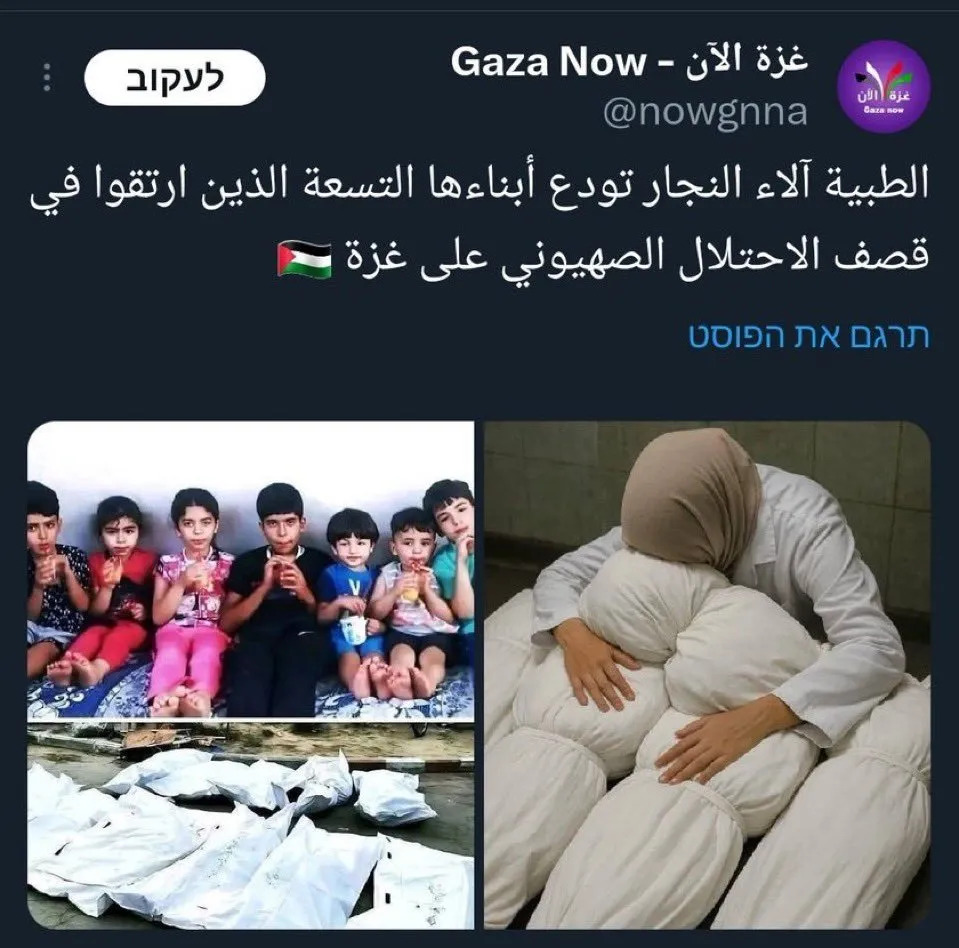Translate the post via תרגם את הפוסט
The width and height of the screenshot is (959, 948).
click(x=809, y=336)
